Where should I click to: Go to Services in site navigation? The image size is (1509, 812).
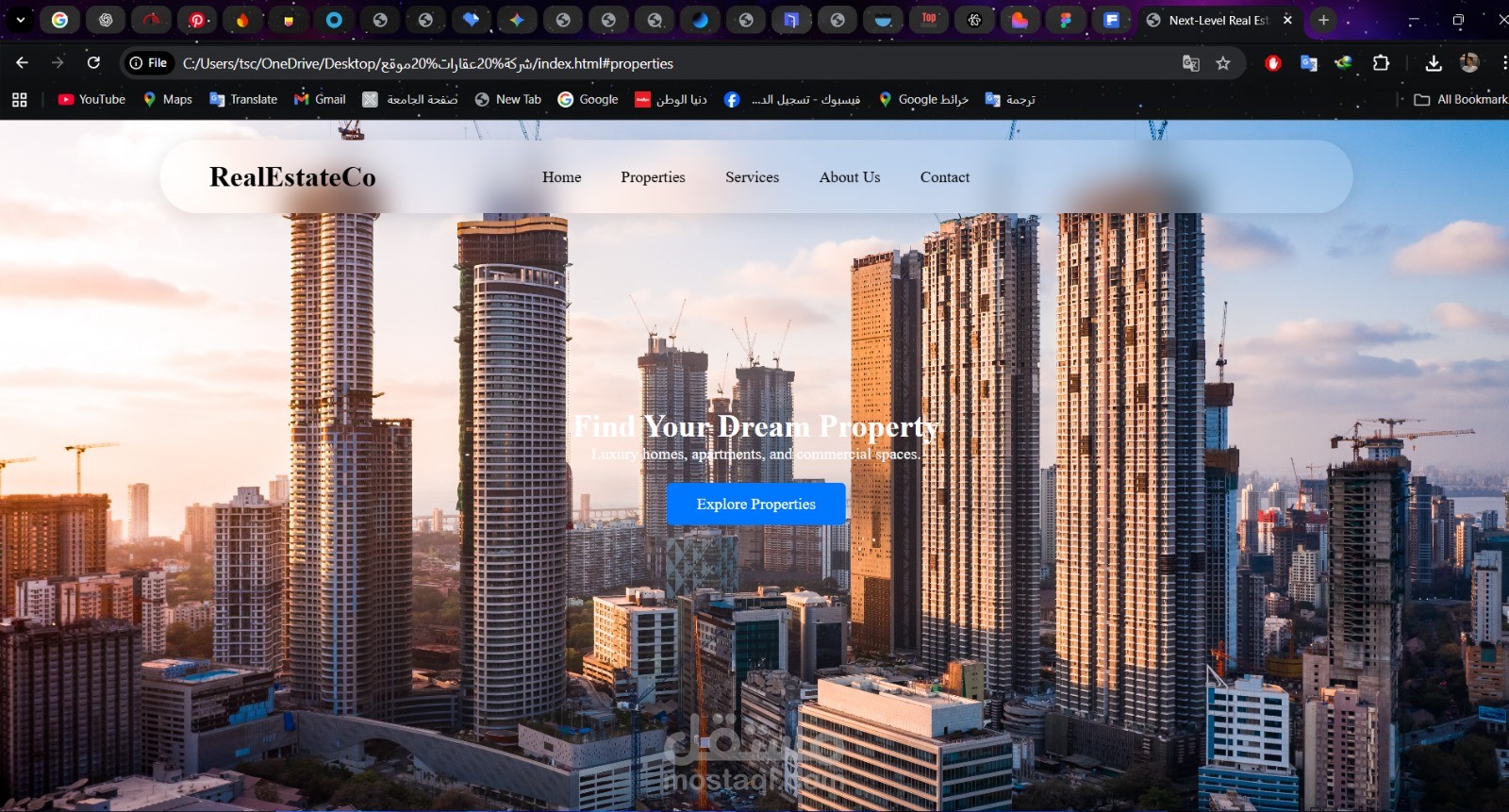(x=753, y=177)
